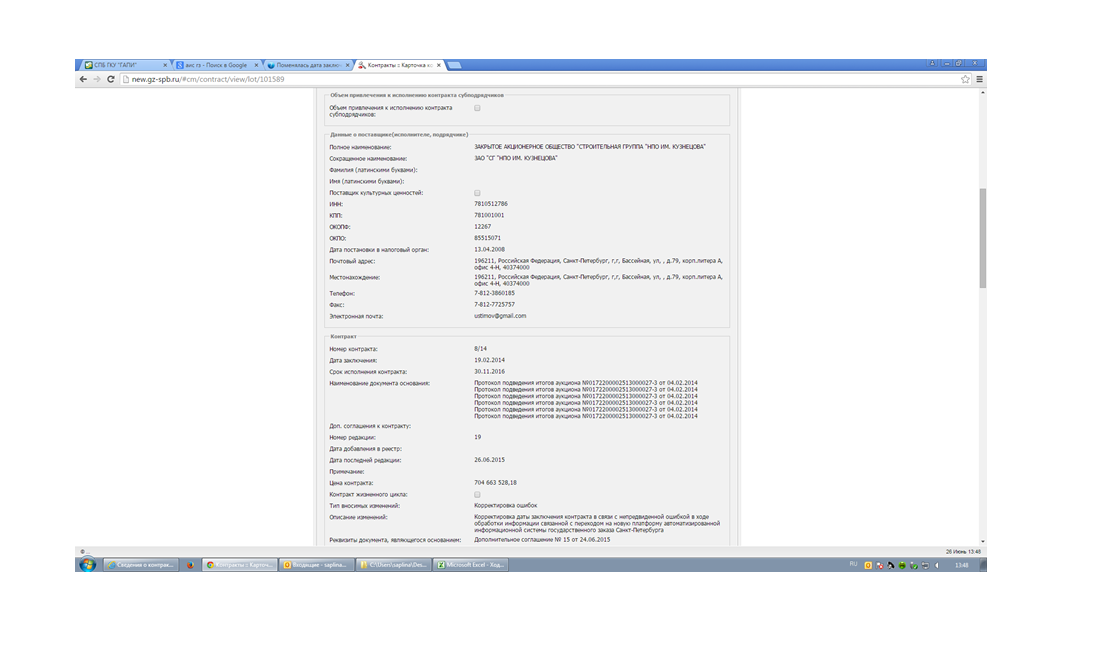This screenshot has height=654, width=1116.
Task: Open the C:\Users\saplina folder taskbar button
Action: [x=393, y=565]
